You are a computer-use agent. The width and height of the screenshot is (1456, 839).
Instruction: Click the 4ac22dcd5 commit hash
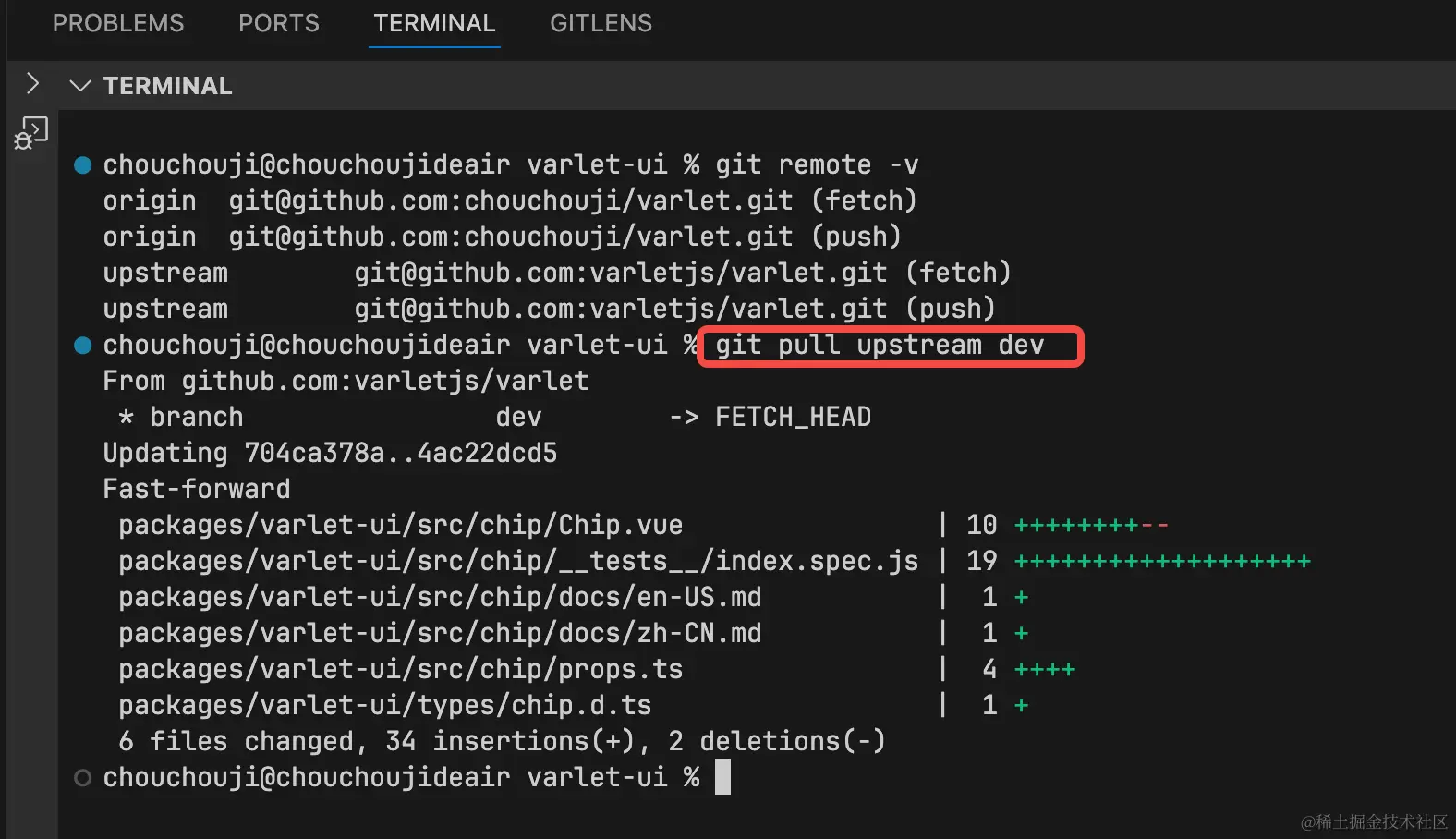tap(487, 454)
